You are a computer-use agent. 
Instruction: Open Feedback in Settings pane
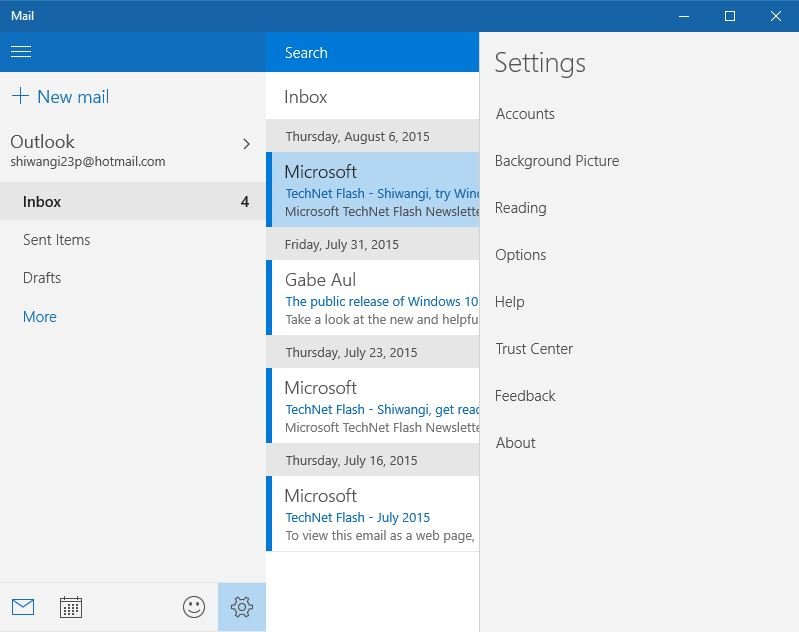[x=525, y=396]
